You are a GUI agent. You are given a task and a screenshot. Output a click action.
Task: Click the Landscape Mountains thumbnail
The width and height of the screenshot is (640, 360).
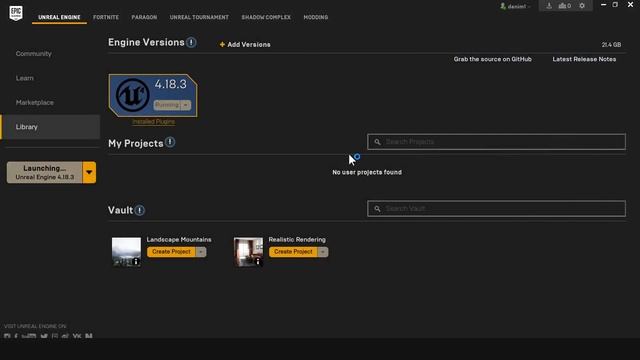coord(127,252)
